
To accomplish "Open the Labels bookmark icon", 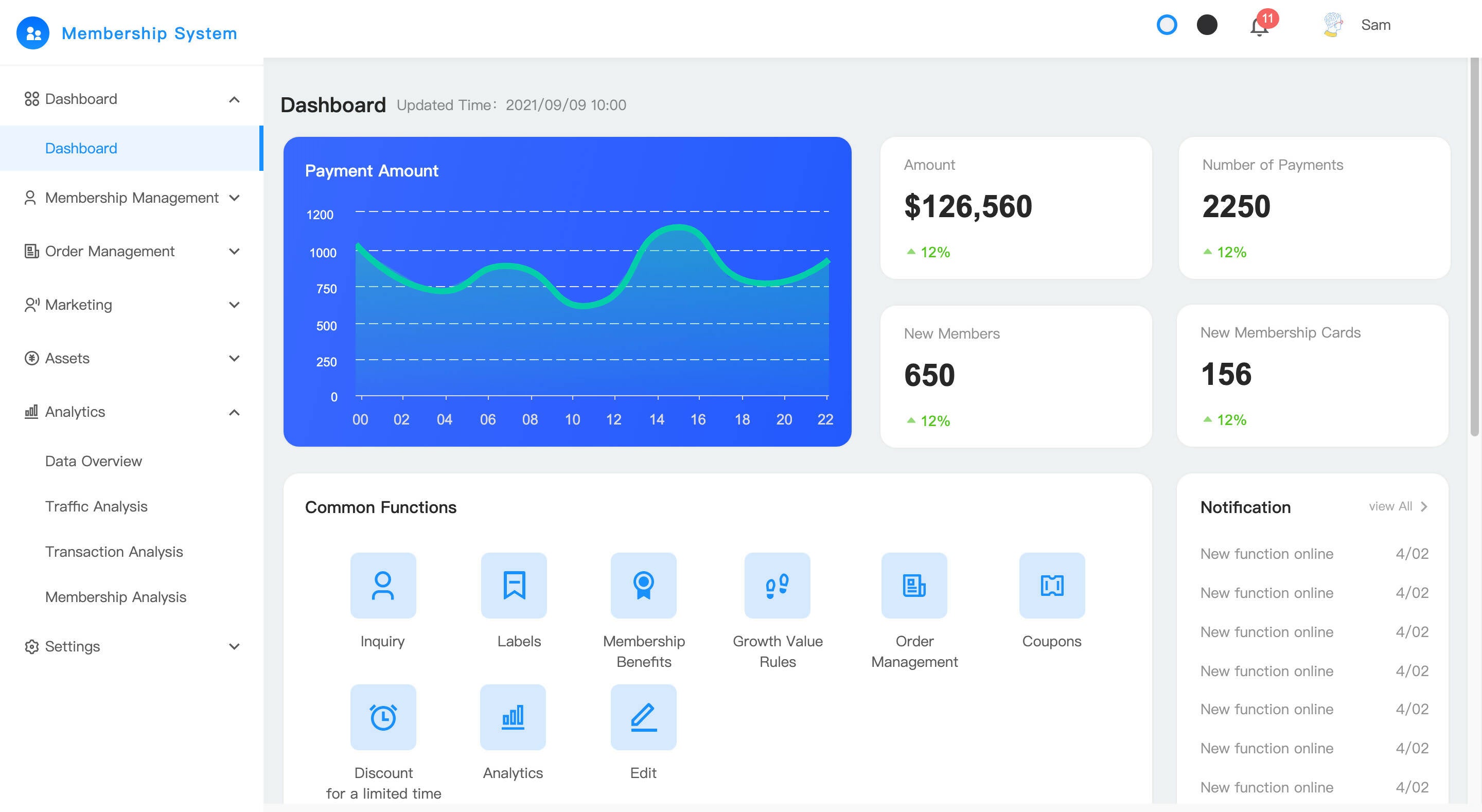I will tap(513, 585).
